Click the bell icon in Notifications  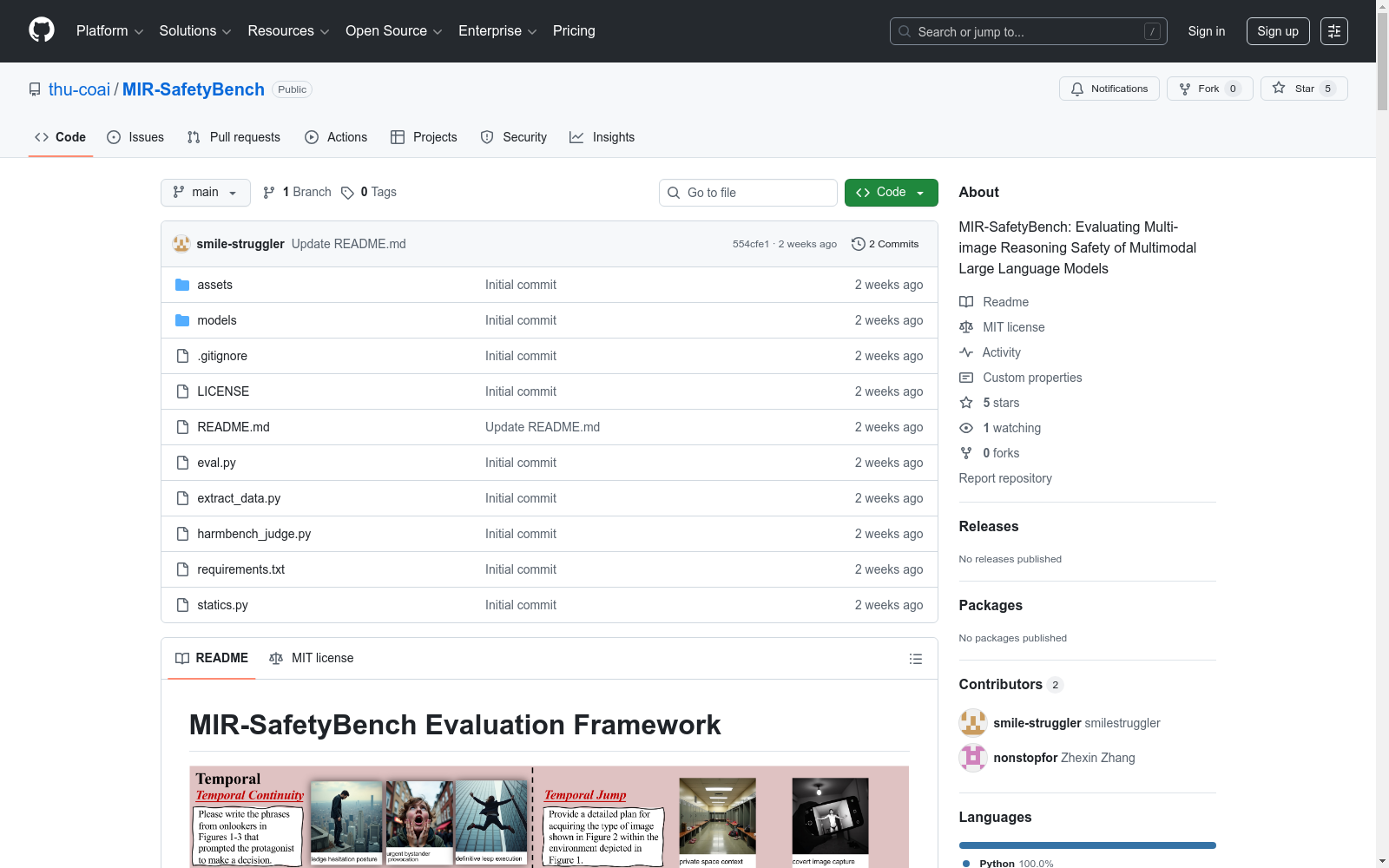(1077, 89)
